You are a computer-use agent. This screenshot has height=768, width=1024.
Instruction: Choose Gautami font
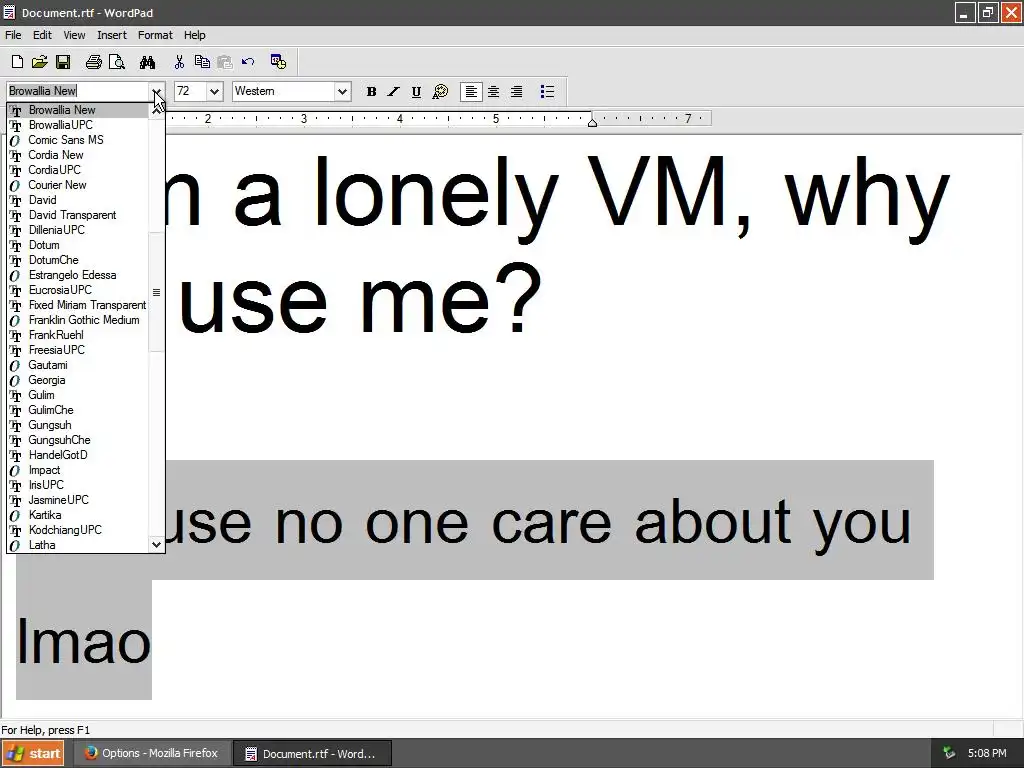coord(78,365)
